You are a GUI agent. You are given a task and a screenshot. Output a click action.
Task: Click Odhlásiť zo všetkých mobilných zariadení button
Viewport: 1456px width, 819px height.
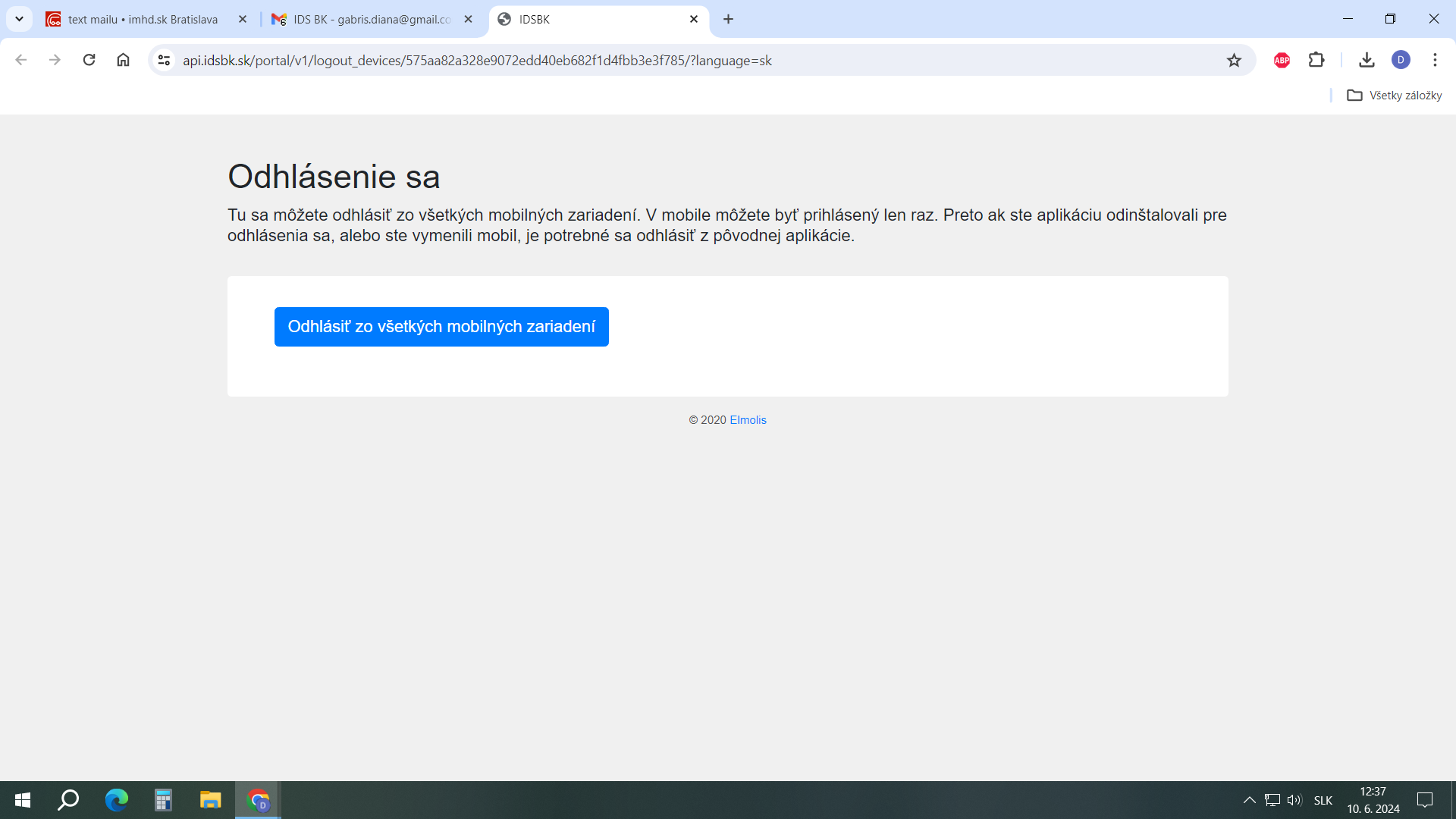tap(441, 327)
